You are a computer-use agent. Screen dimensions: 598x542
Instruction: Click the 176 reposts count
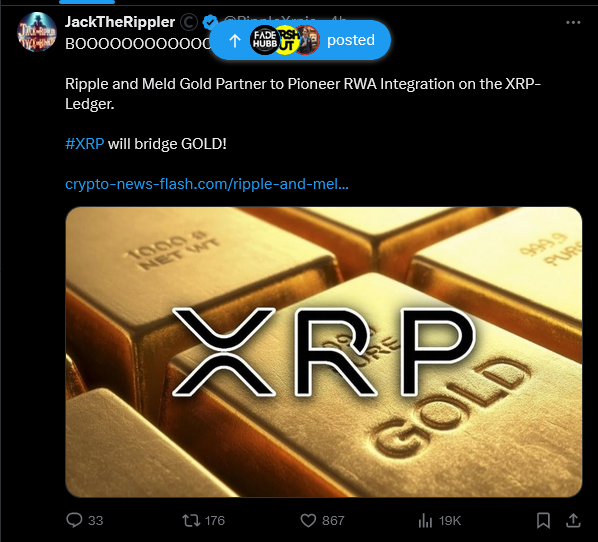click(215, 521)
